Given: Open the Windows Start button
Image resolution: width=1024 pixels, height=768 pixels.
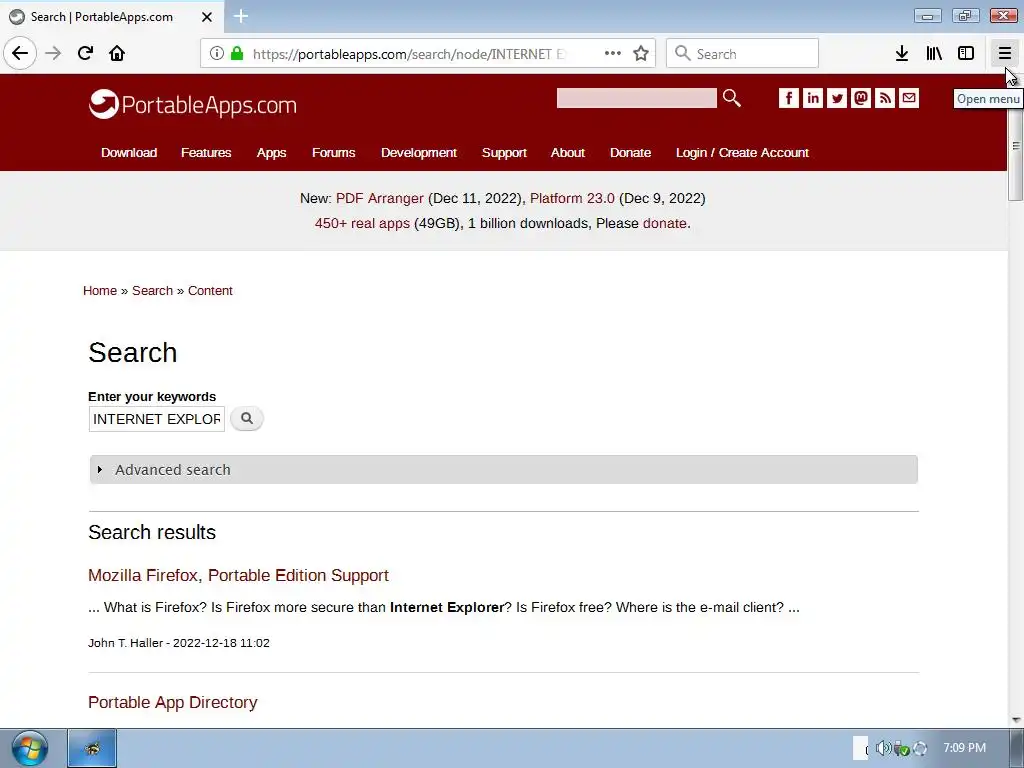Looking at the screenshot, I should (x=29, y=748).
